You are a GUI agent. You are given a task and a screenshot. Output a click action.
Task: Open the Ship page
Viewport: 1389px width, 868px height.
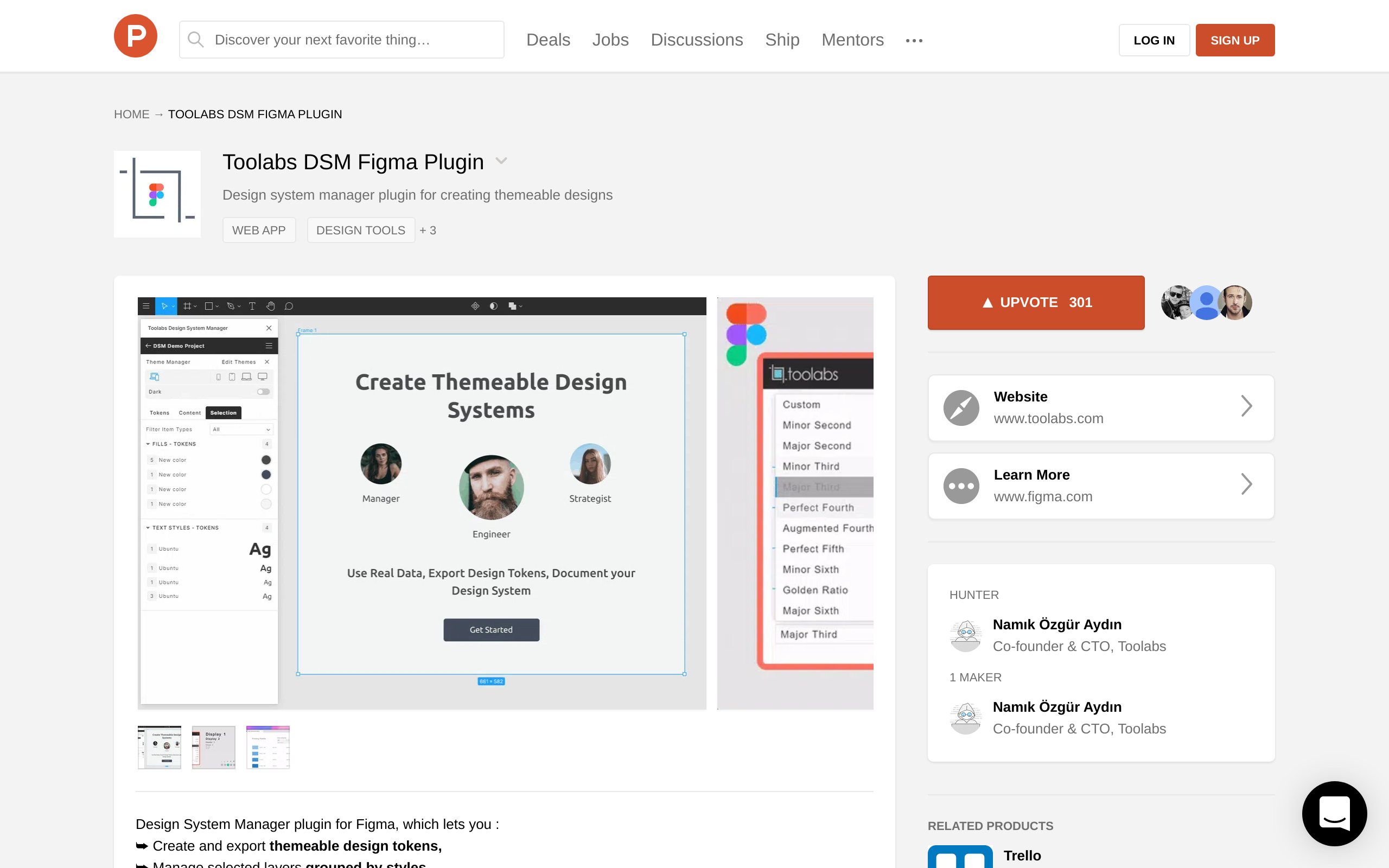tap(782, 40)
